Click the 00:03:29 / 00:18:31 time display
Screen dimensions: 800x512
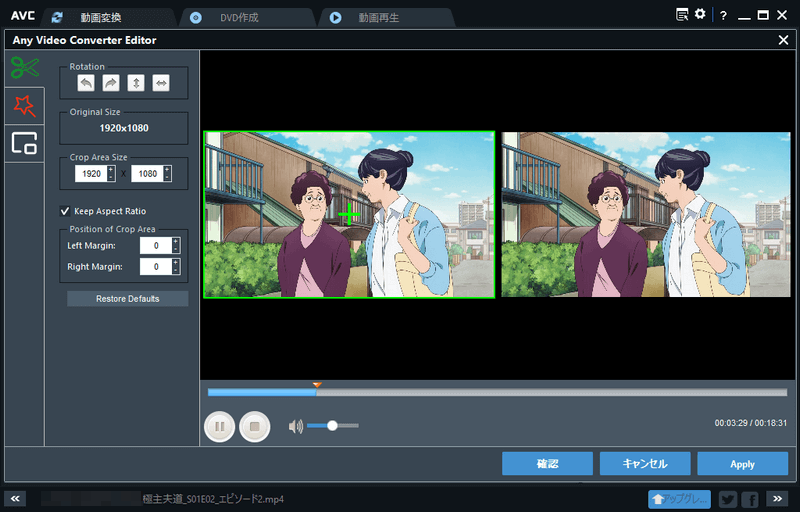pyautogui.click(x=751, y=423)
